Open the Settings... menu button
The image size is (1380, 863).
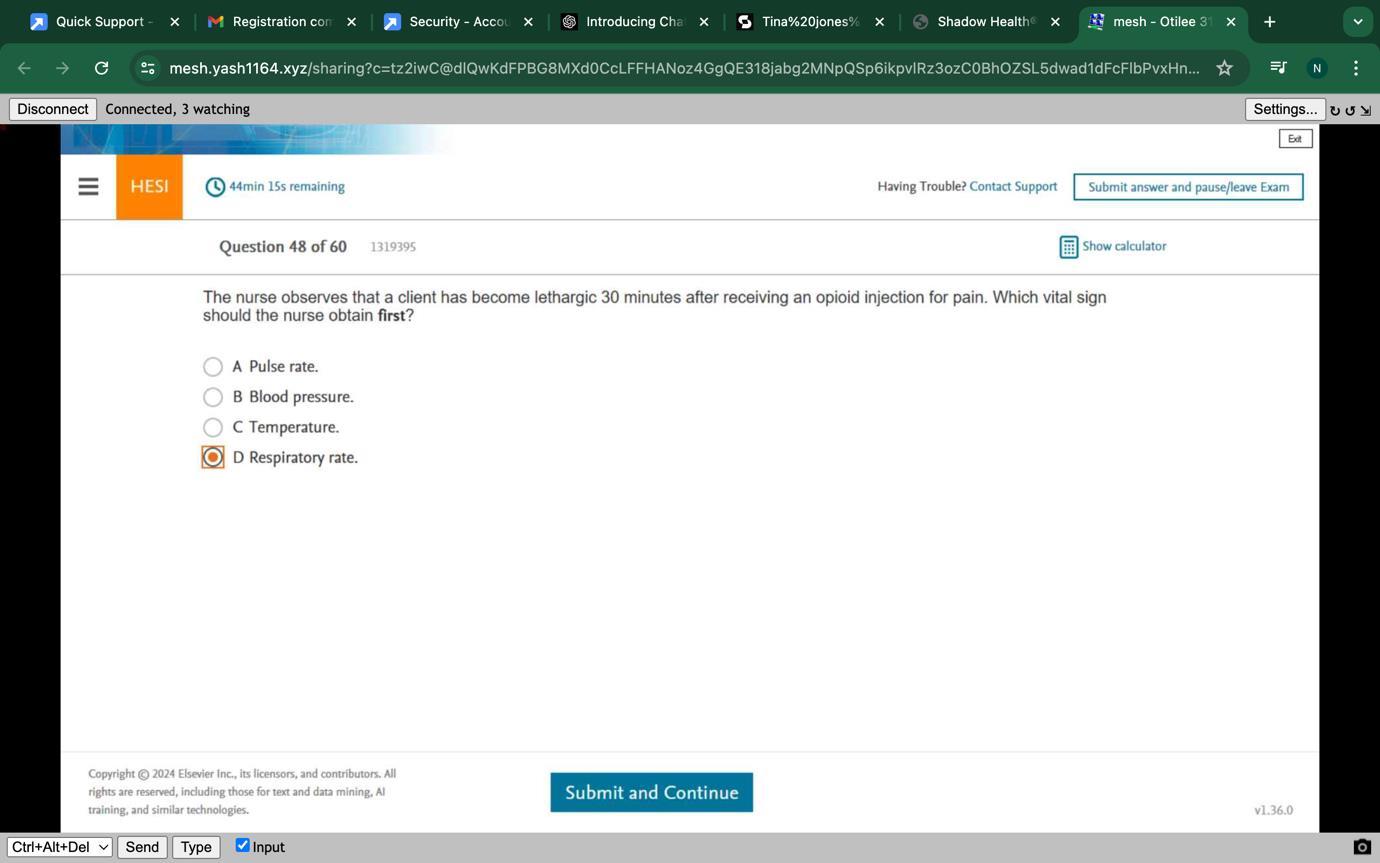[x=1285, y=109]
